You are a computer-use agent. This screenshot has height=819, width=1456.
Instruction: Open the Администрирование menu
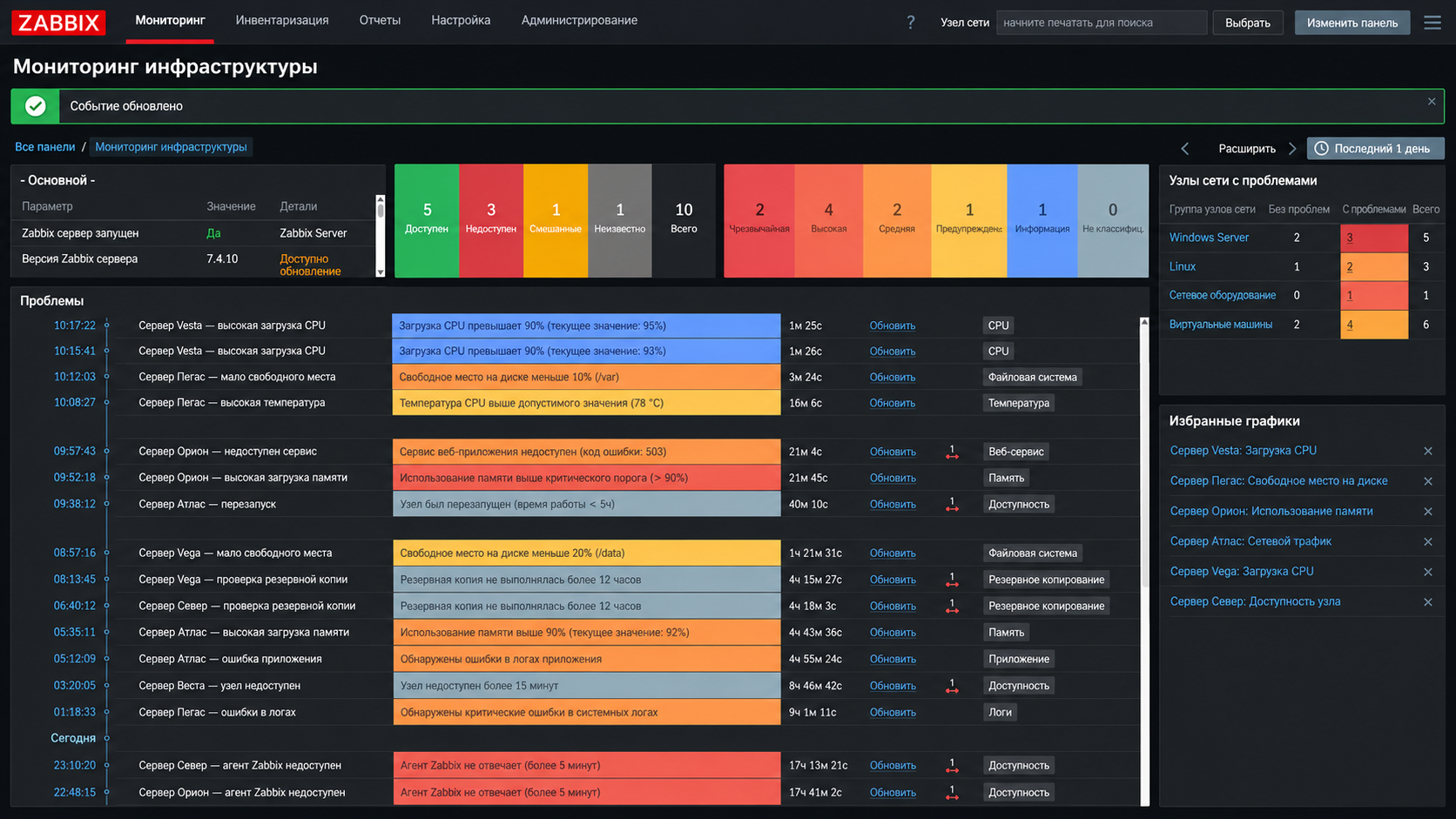[579, 20]
